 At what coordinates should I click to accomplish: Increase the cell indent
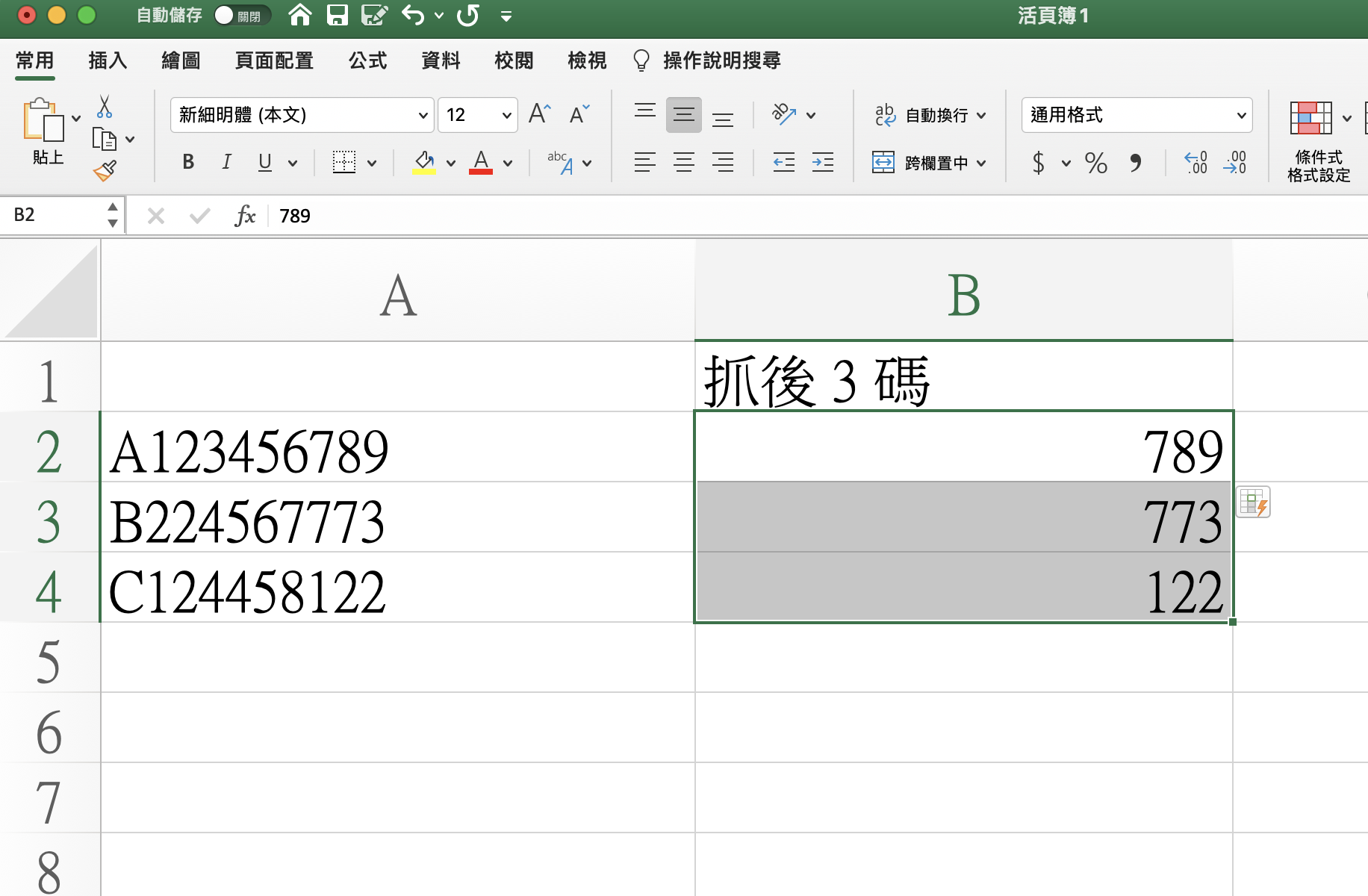tap(823, 162)
